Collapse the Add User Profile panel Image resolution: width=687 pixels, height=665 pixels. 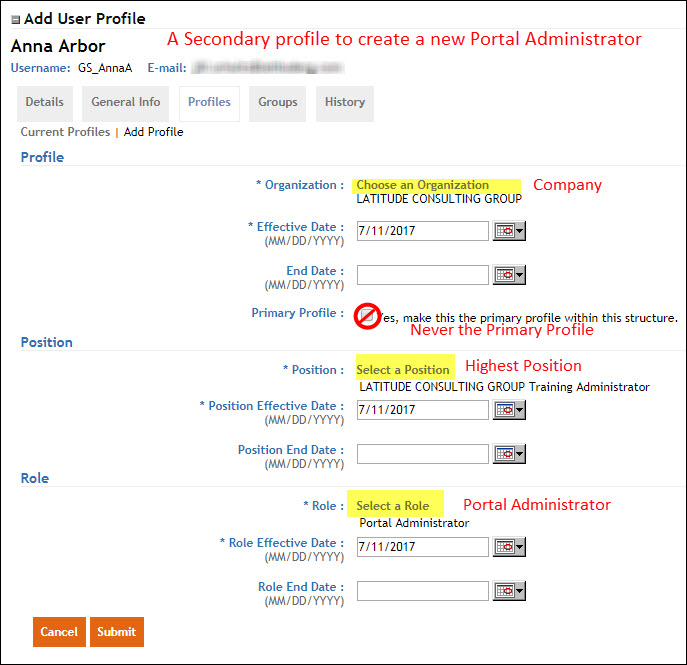tap(15, 19)
